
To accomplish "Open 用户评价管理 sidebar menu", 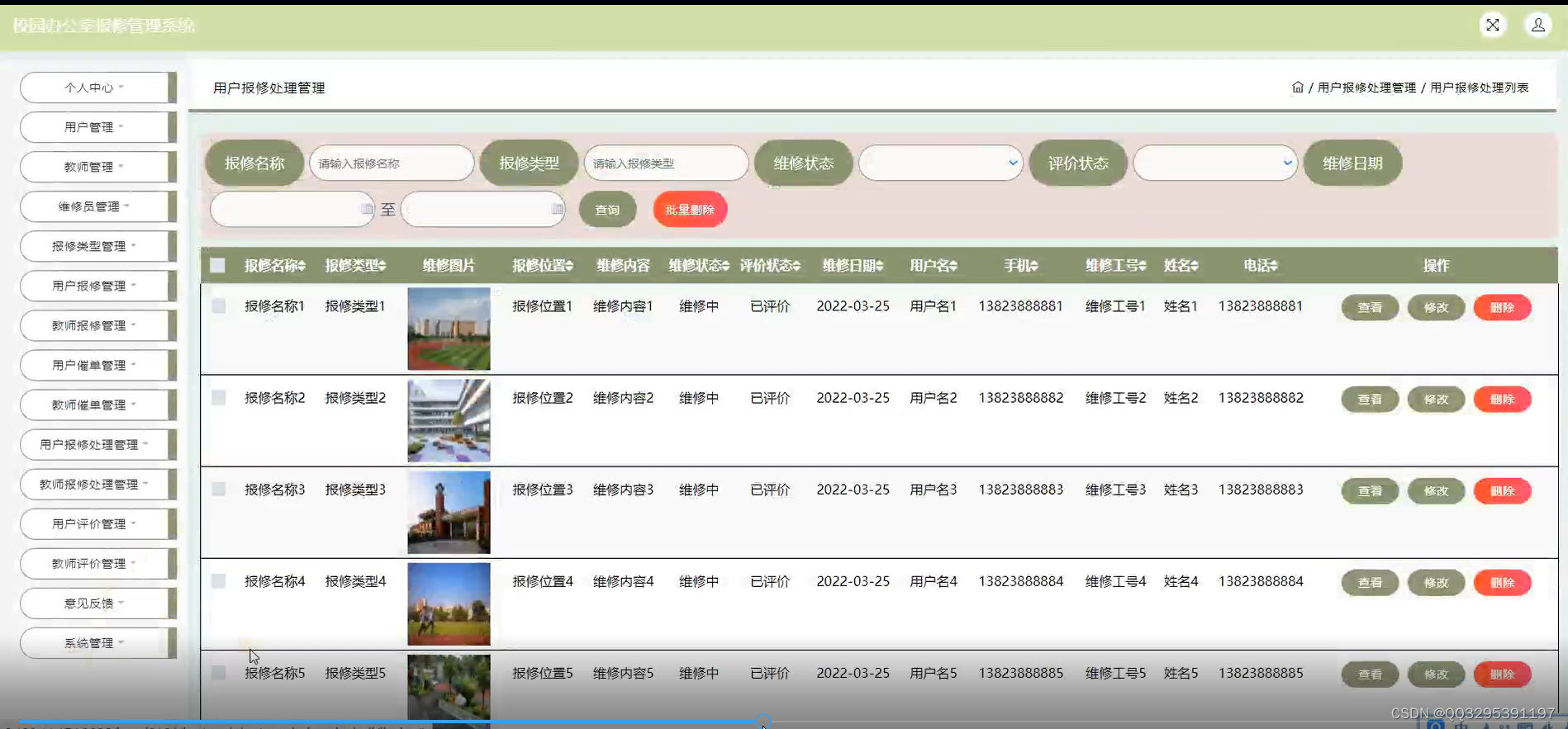I will point(98,523).
